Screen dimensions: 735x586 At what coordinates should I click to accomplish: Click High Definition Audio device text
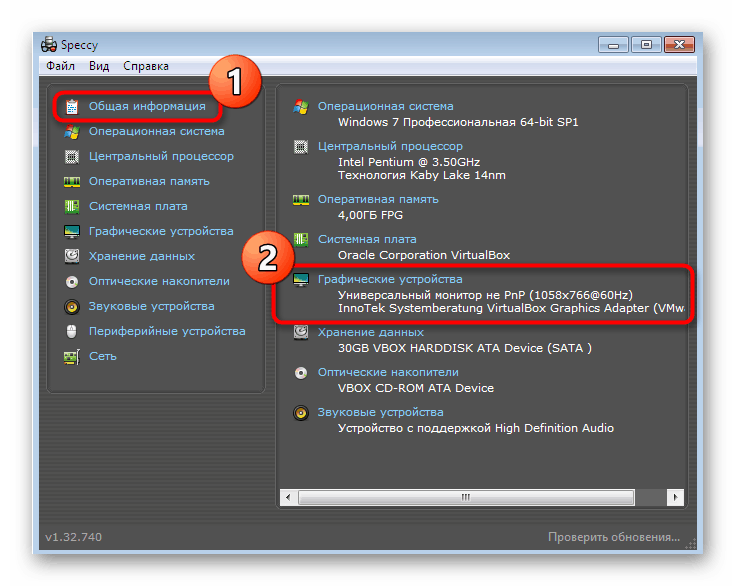[x=476, y=428]
